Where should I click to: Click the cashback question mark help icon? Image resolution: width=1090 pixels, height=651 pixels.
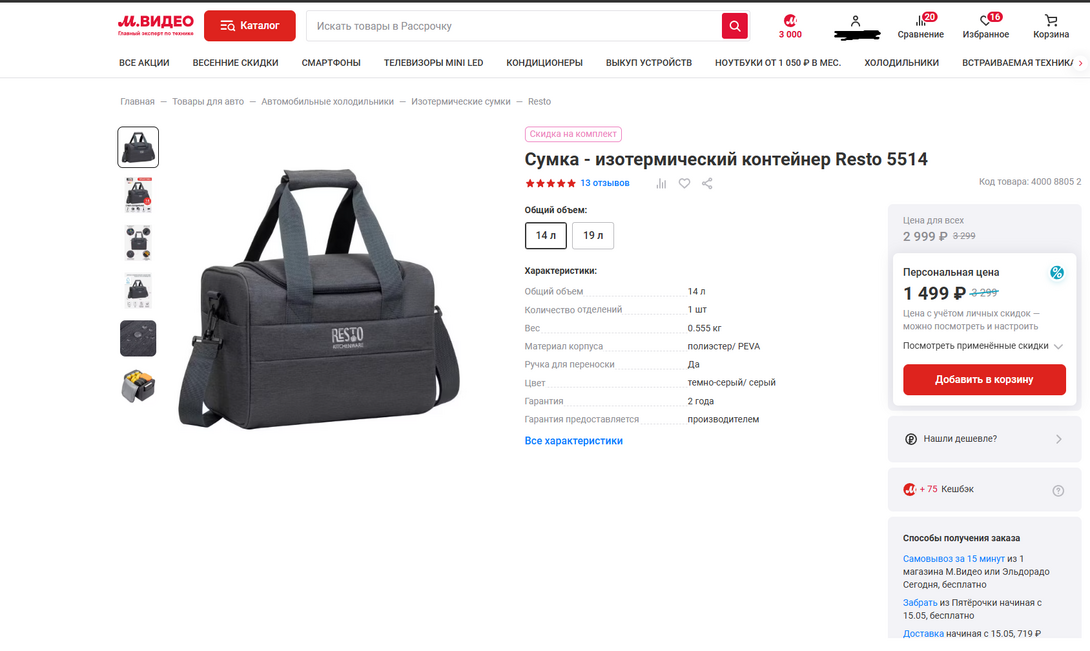1058,490
